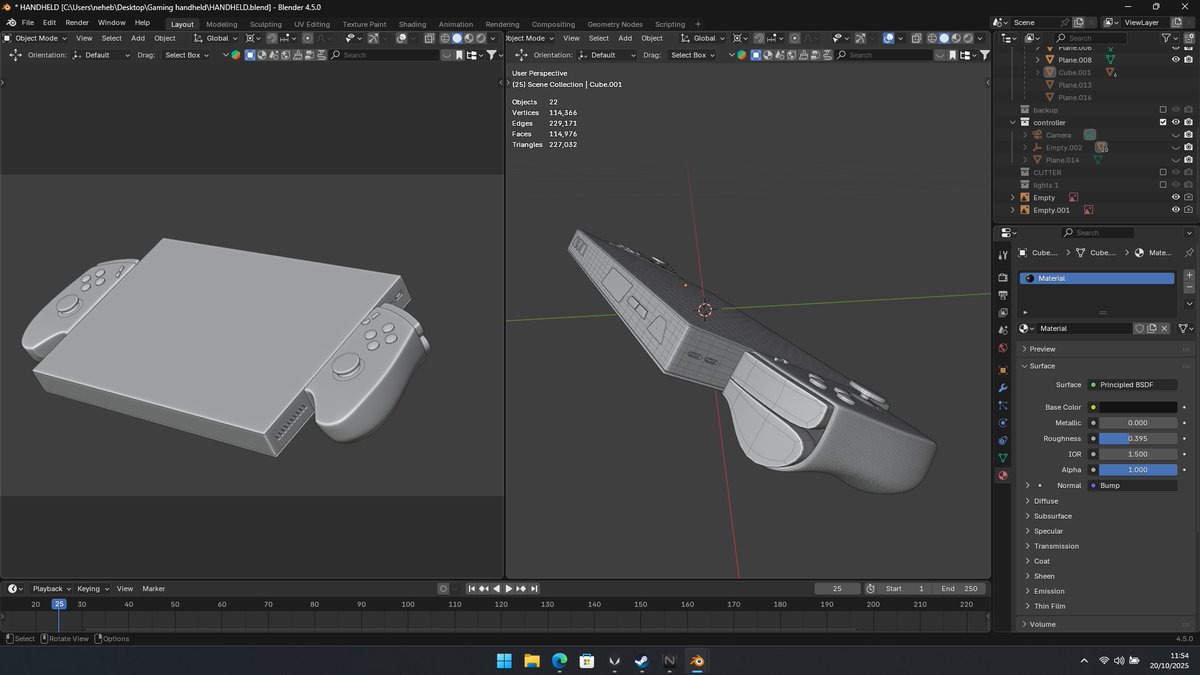Open Object Mode dropdown in left viewport
Viewport: 1200px width, 675px height.
[37, 38]
